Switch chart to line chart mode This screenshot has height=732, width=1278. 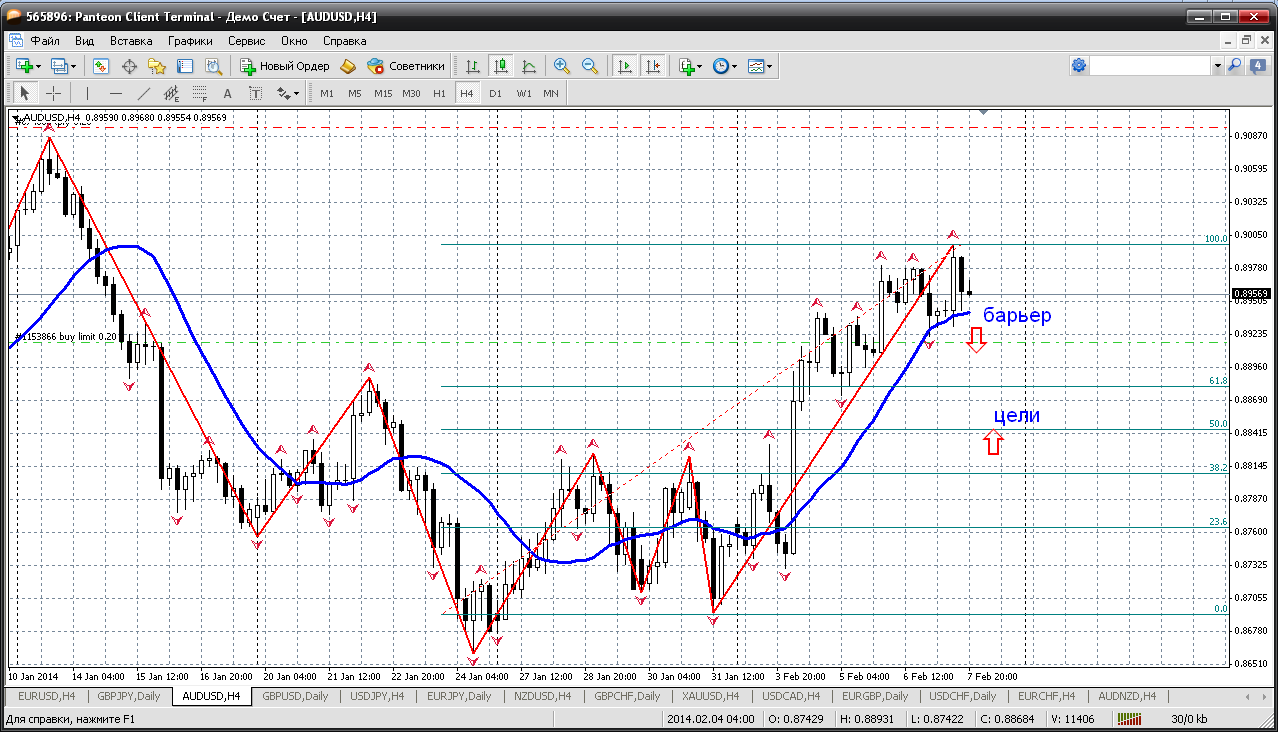click(x=529, y=66)
